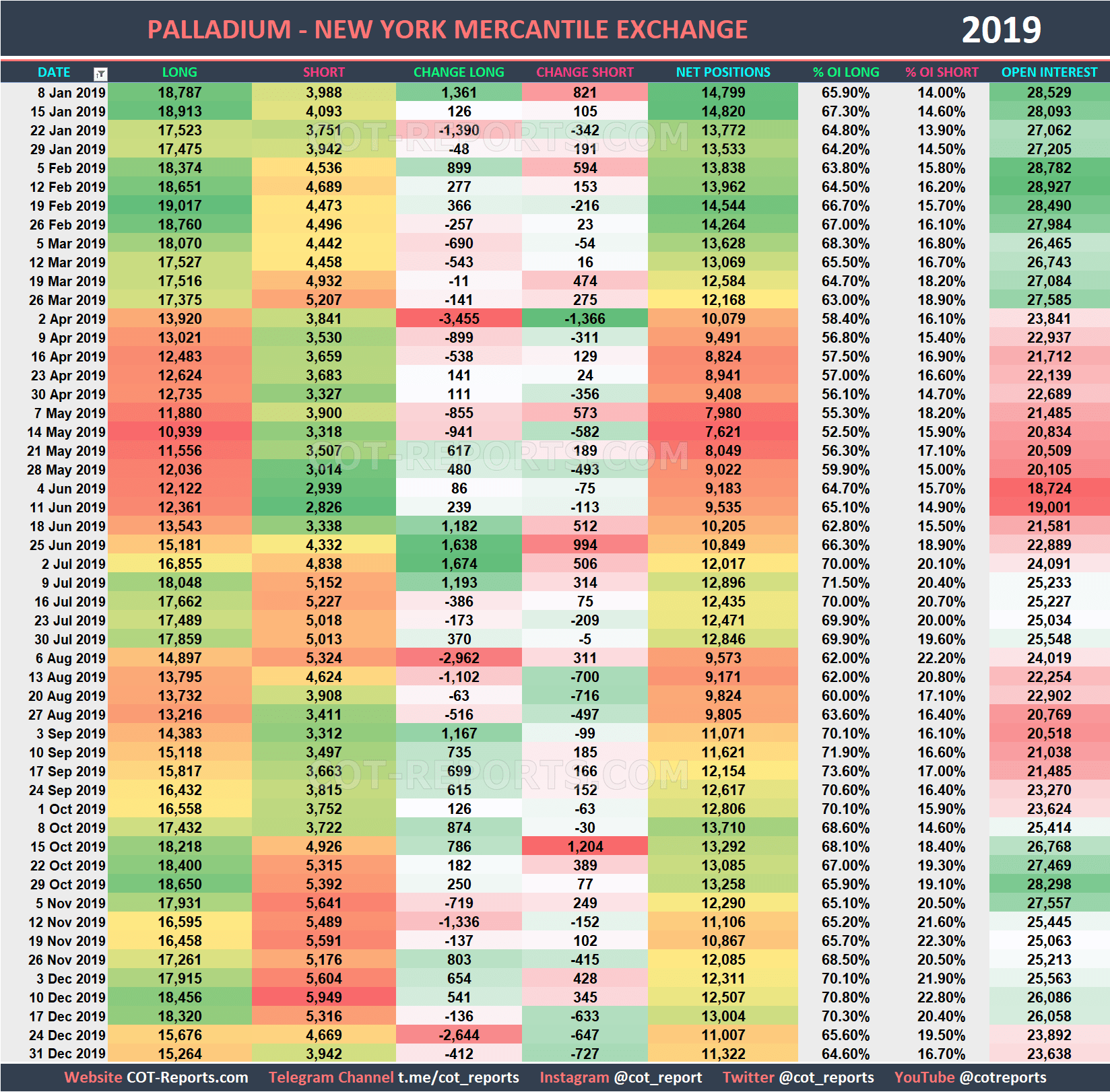Screen dimensions: 1110x1092
Task: Sort table by the SHORT column header
Action: pyautogui.click(x=324, y=72)
